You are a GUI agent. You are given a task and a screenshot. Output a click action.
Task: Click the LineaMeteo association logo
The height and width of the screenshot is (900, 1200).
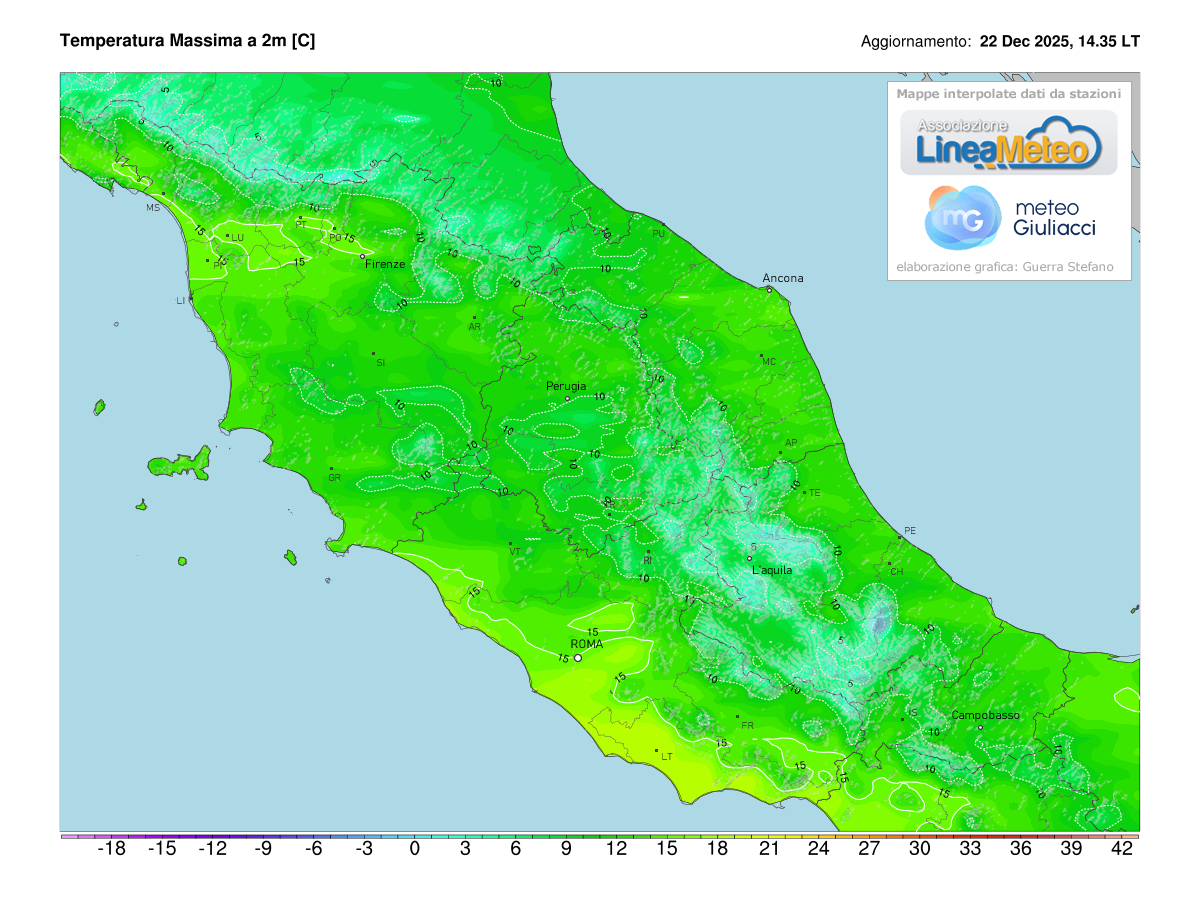[1010, 145]
